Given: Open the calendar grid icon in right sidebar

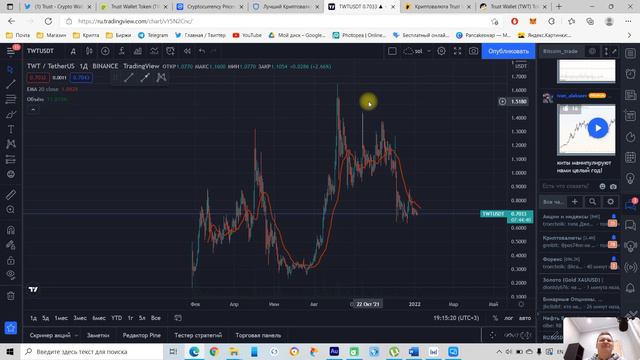Looking at the screenshot, I should 630,158.
